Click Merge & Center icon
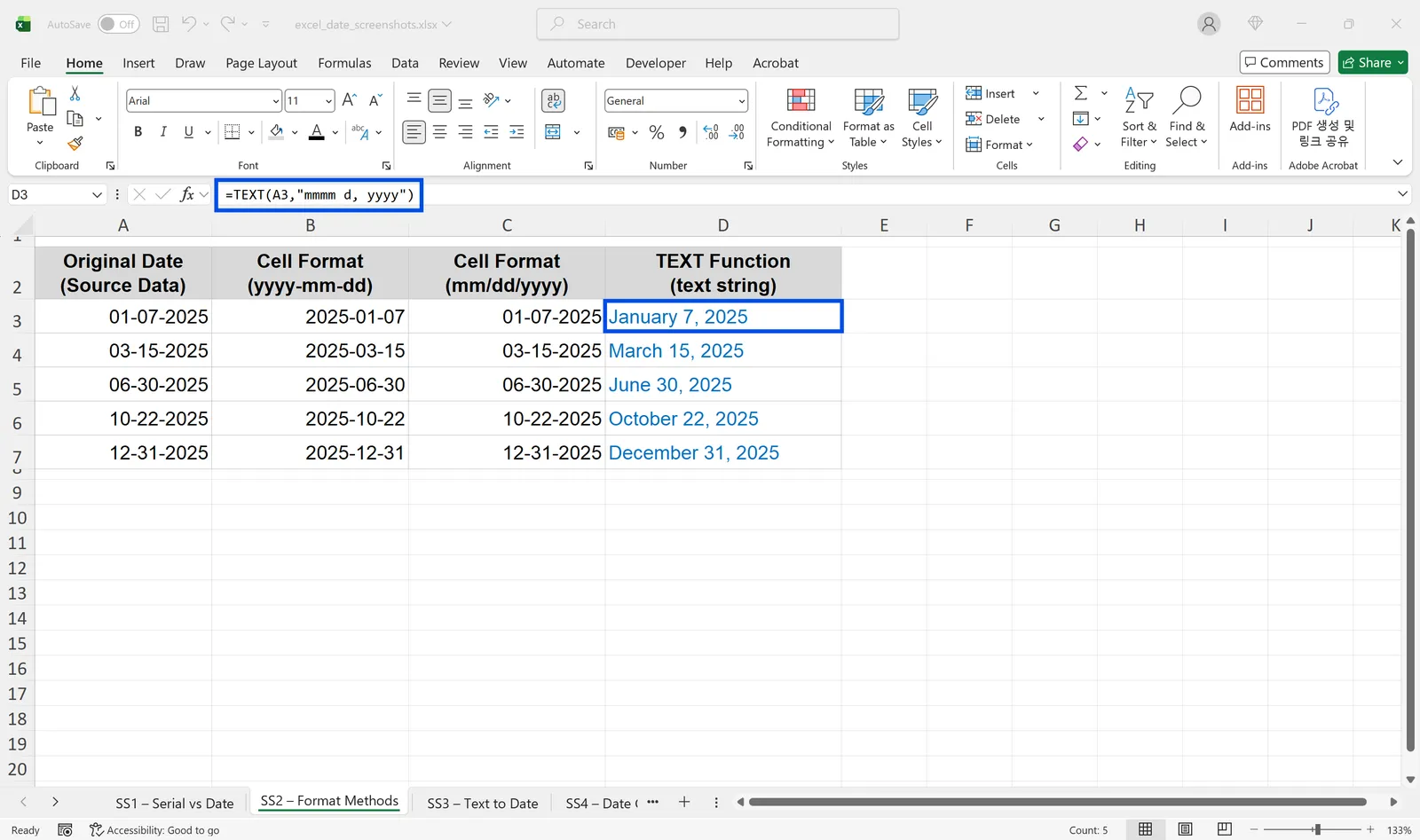The width and height of the screenshot is (1420, 840). click(x=553, y=132)
